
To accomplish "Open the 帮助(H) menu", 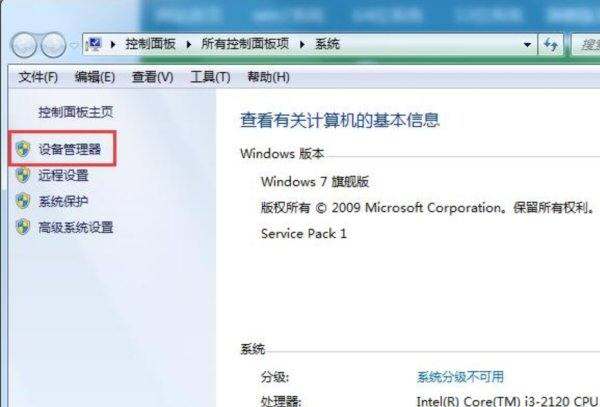I will tap(268, 77).
